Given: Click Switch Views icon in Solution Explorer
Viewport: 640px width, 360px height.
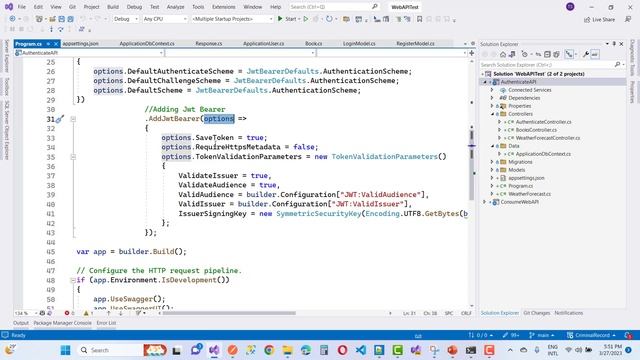Looking at the screenshot, I should 512,54.
